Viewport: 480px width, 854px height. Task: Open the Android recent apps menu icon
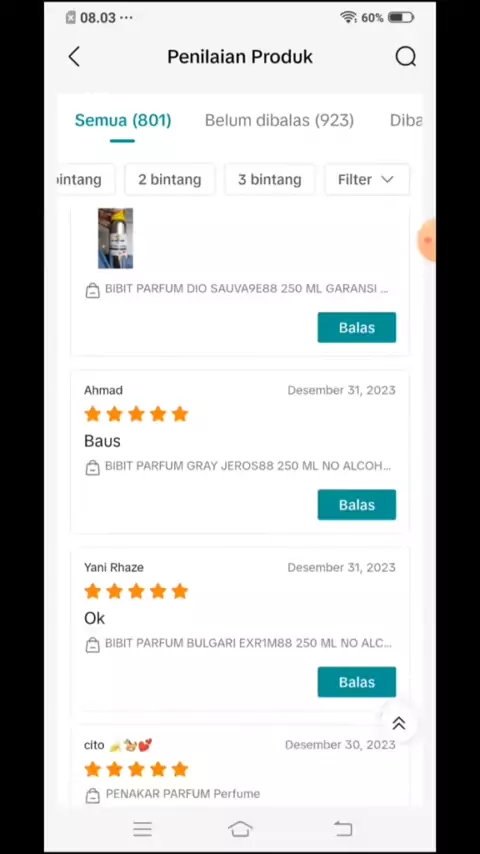coord(142,829)
